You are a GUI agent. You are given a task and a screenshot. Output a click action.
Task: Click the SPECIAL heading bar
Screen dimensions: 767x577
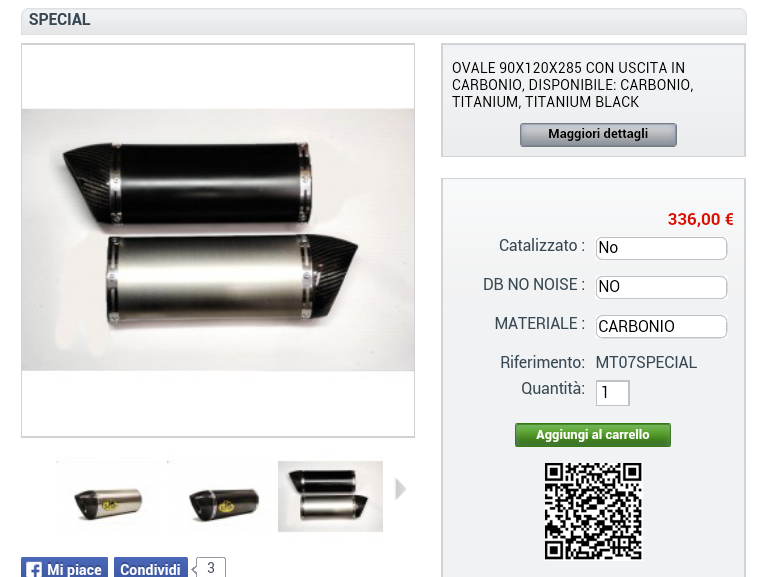[384, 21]
